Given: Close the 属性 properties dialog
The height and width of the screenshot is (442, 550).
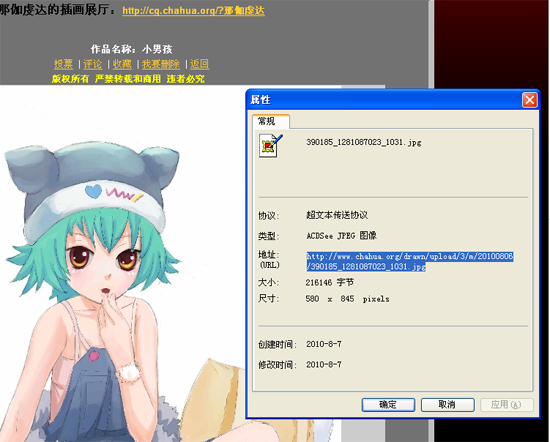Looking at the screenshot, I should tap(530, 100).
